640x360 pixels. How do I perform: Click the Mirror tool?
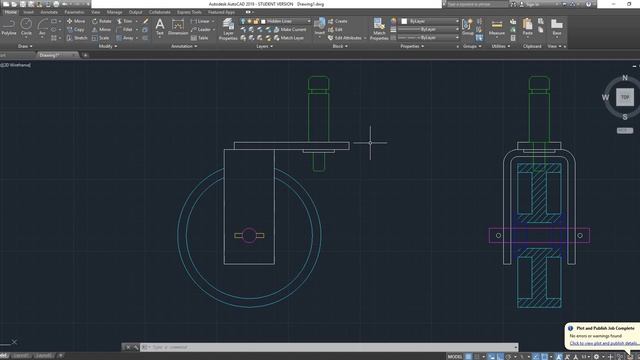click(101, 29)
